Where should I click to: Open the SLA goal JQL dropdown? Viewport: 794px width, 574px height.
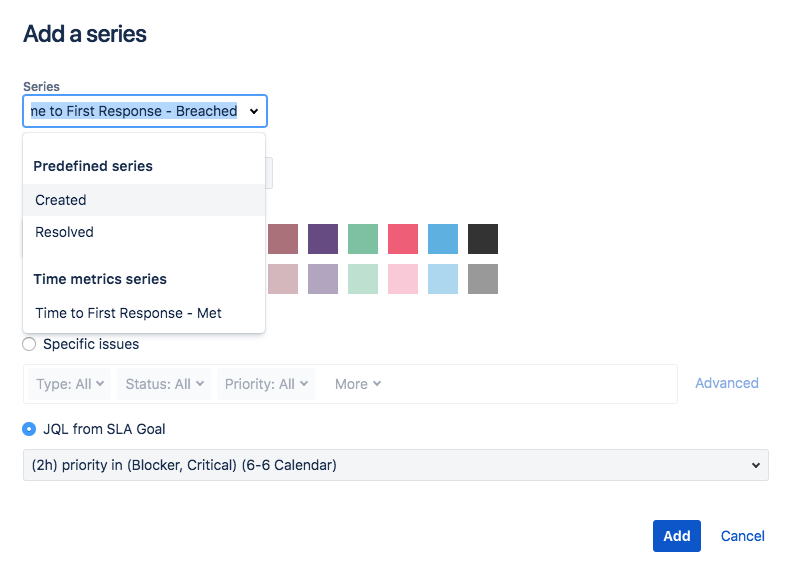pos(396,465)
